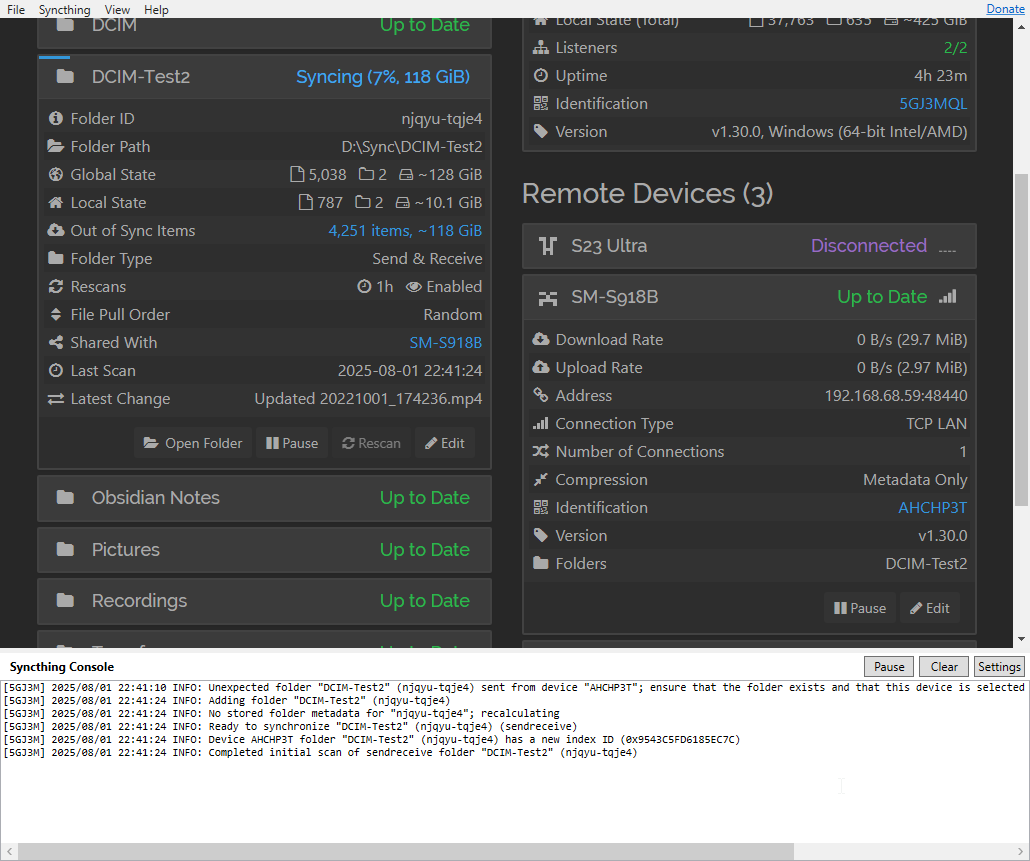Pause the Syncthing Console output
Screen dimensions: 1030x861
tap(889, 667)
